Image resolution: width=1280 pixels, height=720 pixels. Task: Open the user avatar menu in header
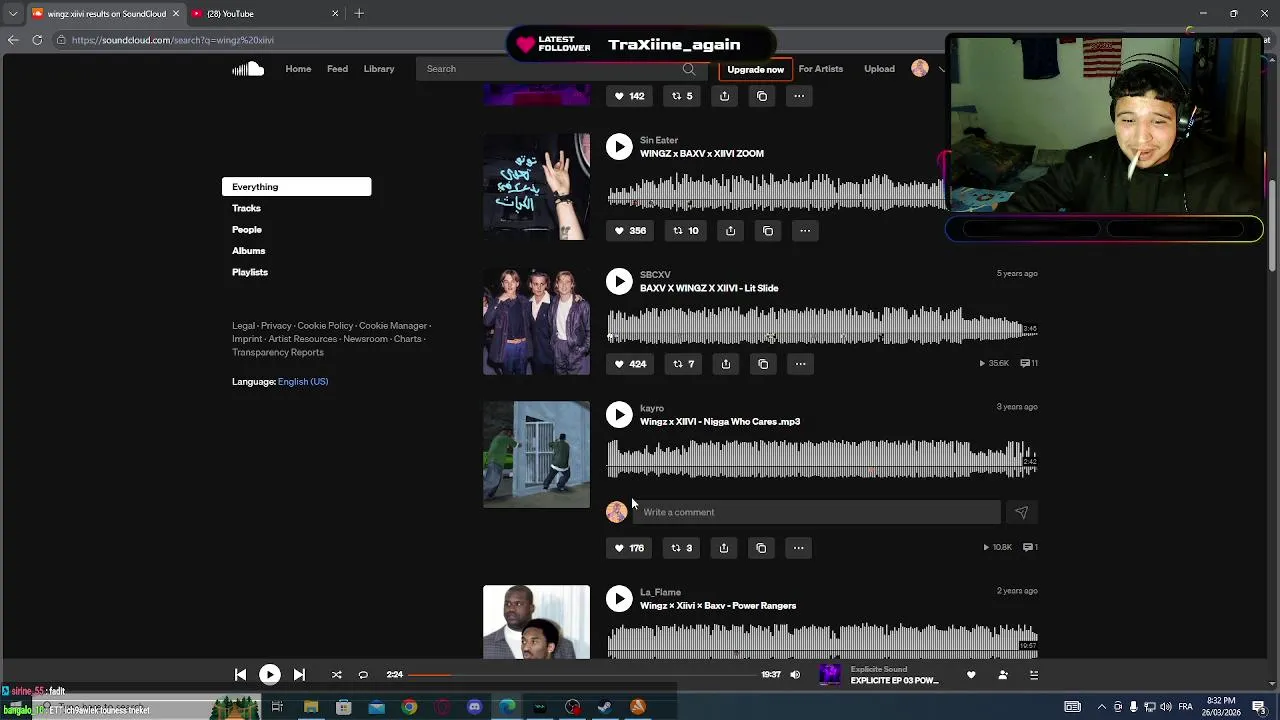[920, 69]
